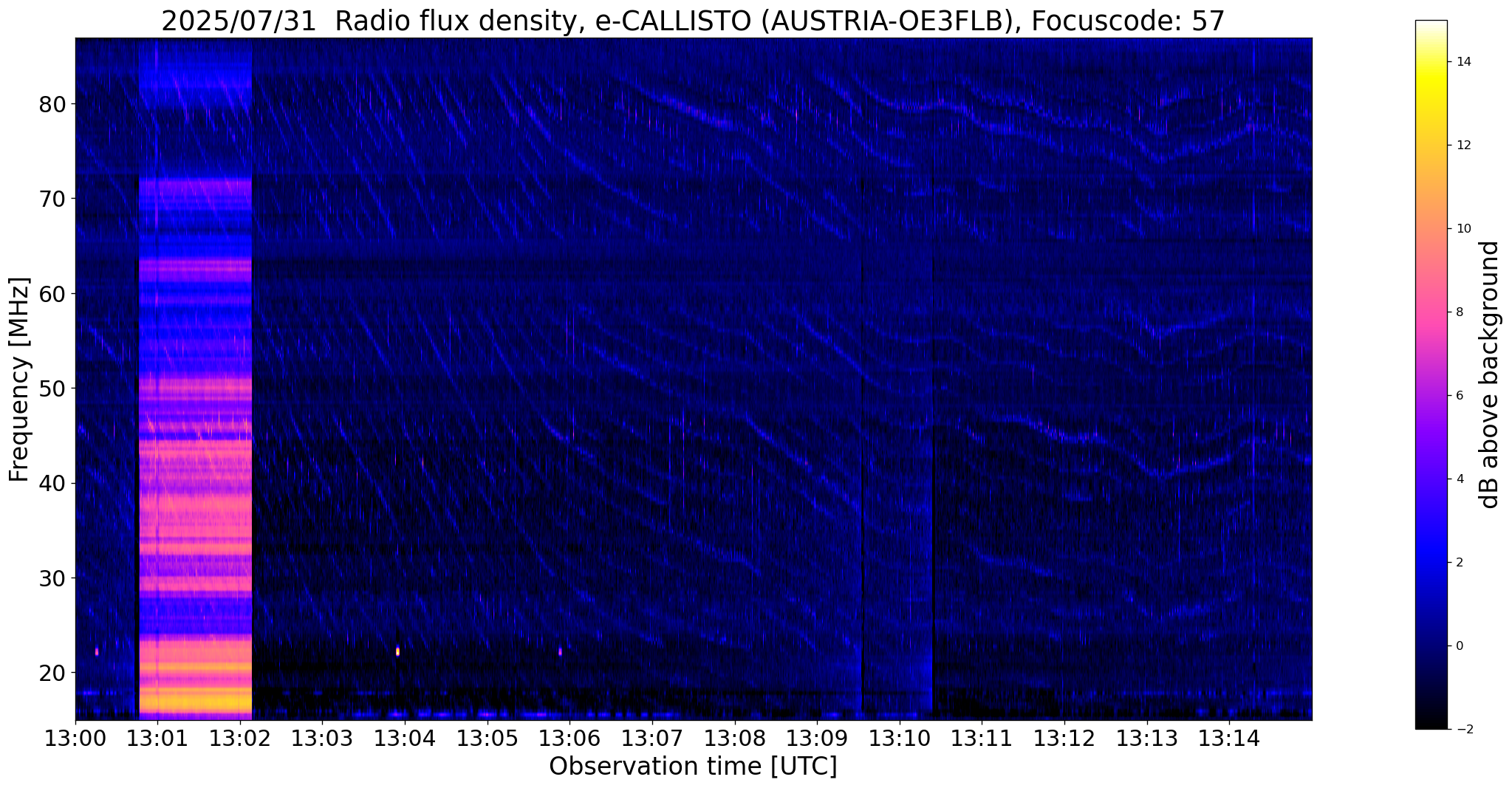Click the 13:06 time tick label
The height and width of the screenshot is (788, 1512).
coord(569,739)
